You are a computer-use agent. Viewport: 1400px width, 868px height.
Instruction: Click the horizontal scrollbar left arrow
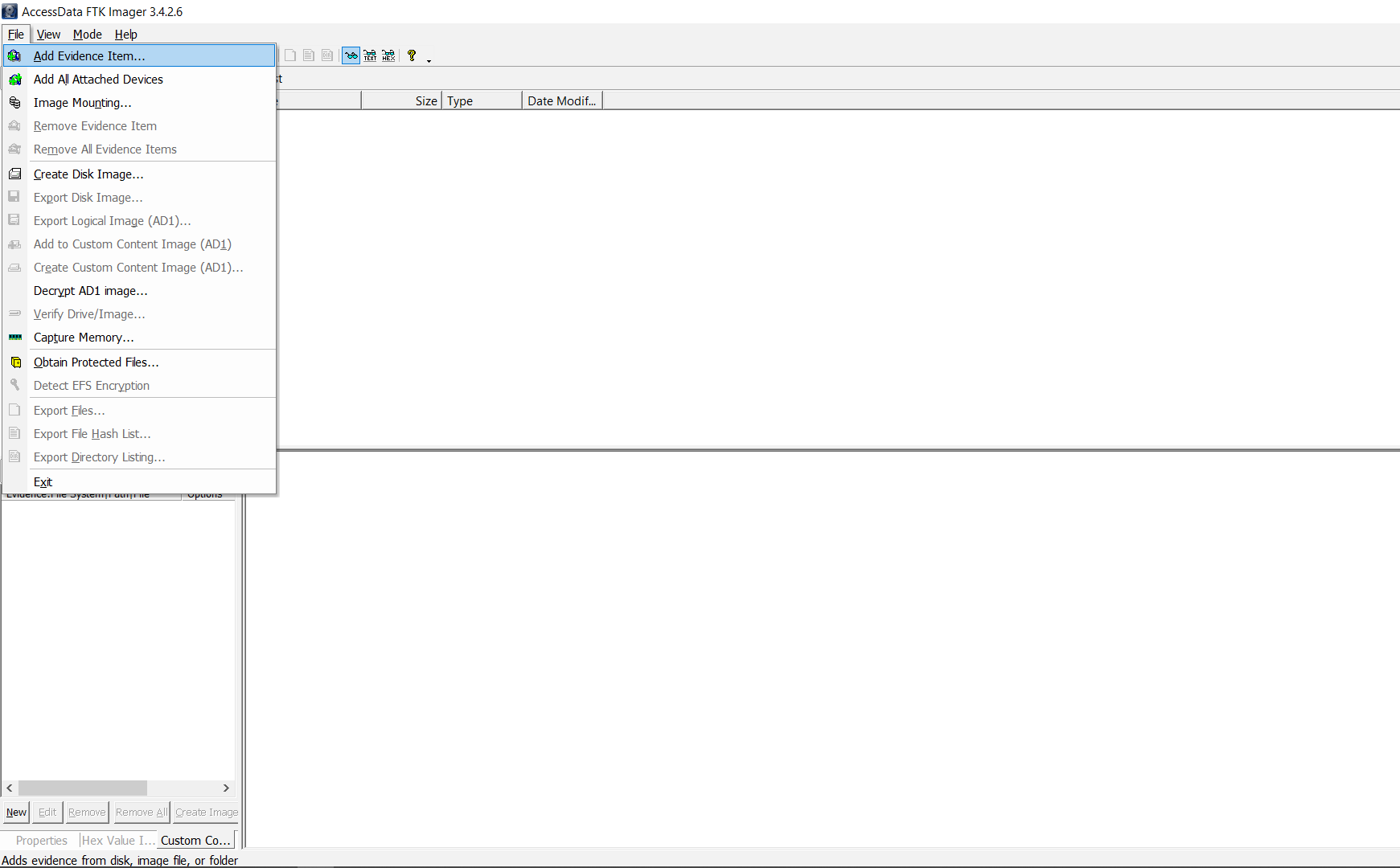[x=10, y=788]
